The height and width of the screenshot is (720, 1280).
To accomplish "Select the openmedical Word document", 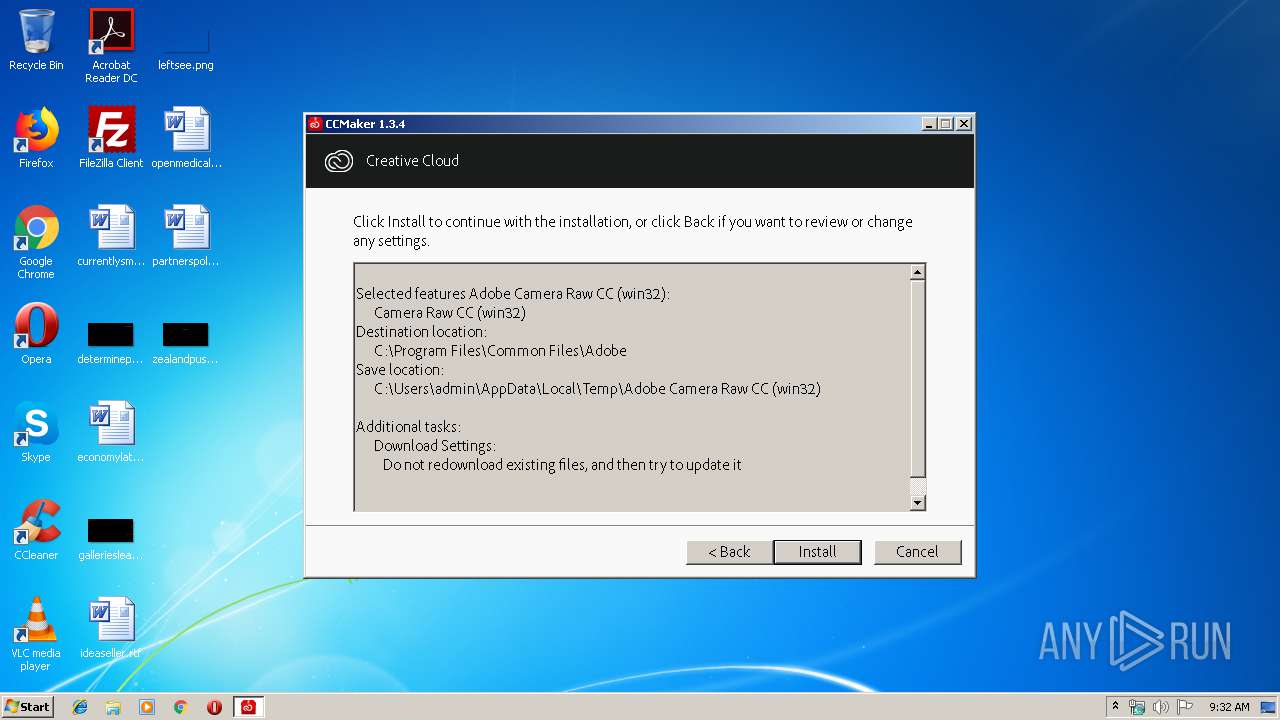I will click(x=186, y=138).
